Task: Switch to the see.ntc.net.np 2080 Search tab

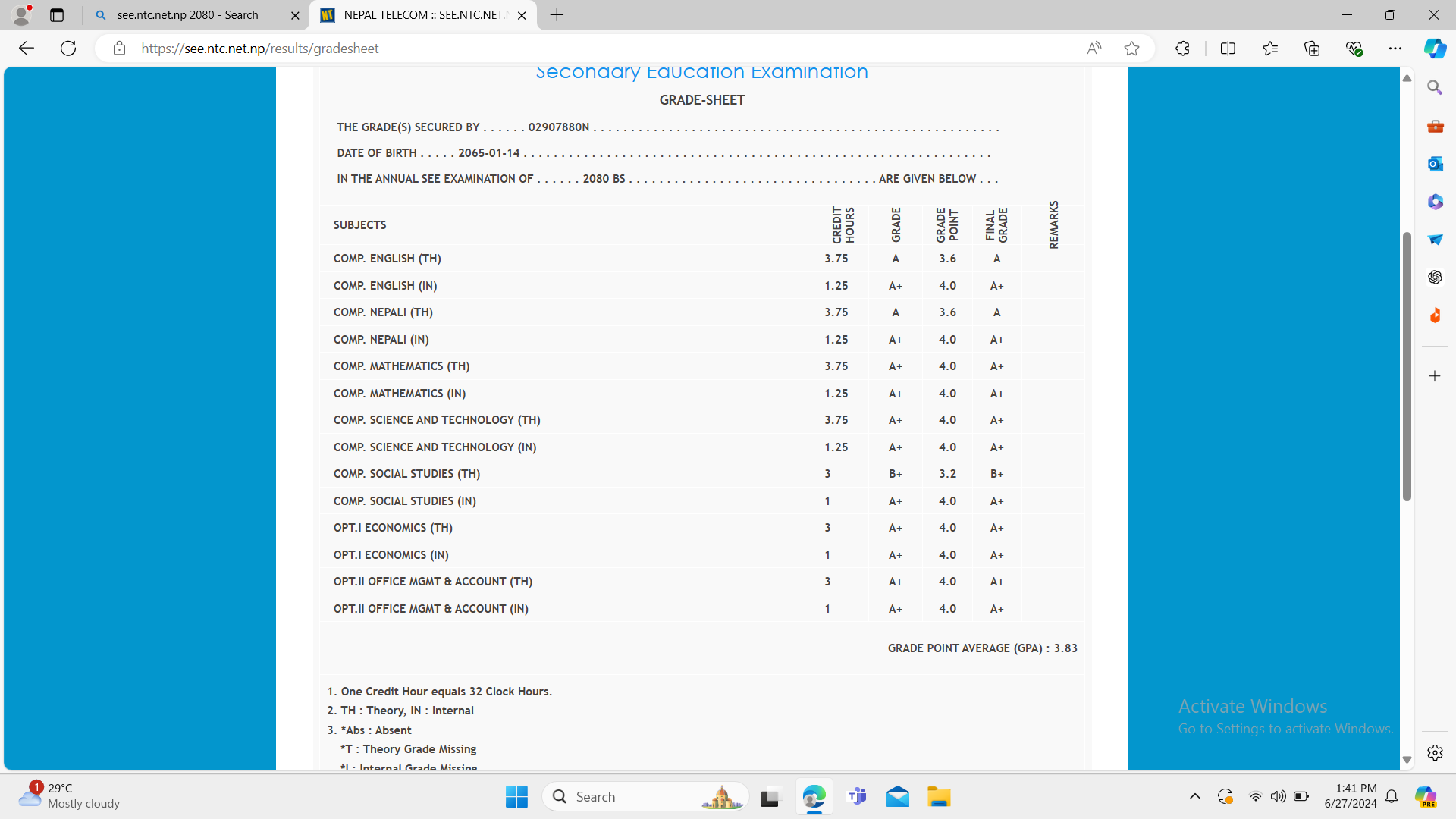Action: [188, 15]
